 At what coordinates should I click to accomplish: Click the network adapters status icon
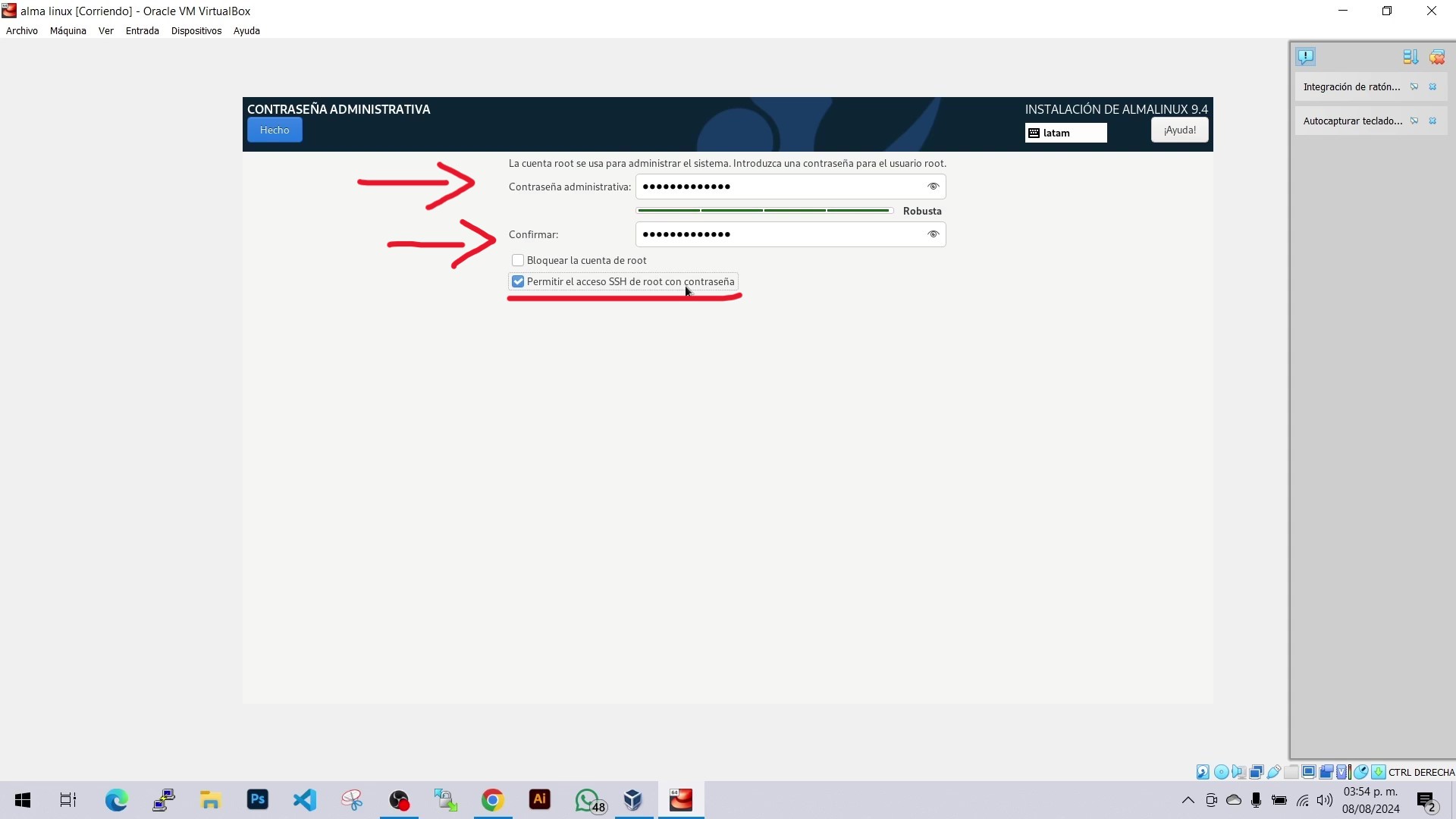coord(1256,772)
